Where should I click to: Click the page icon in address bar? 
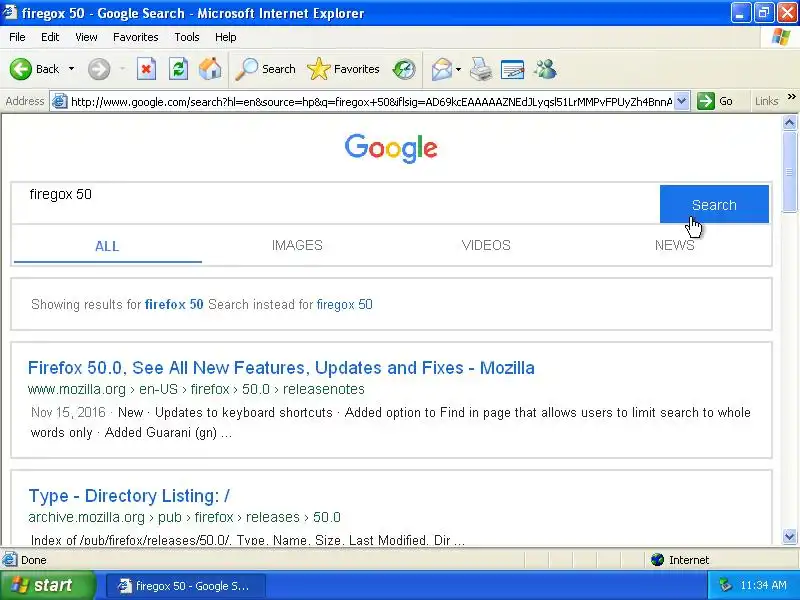[60, 101]
